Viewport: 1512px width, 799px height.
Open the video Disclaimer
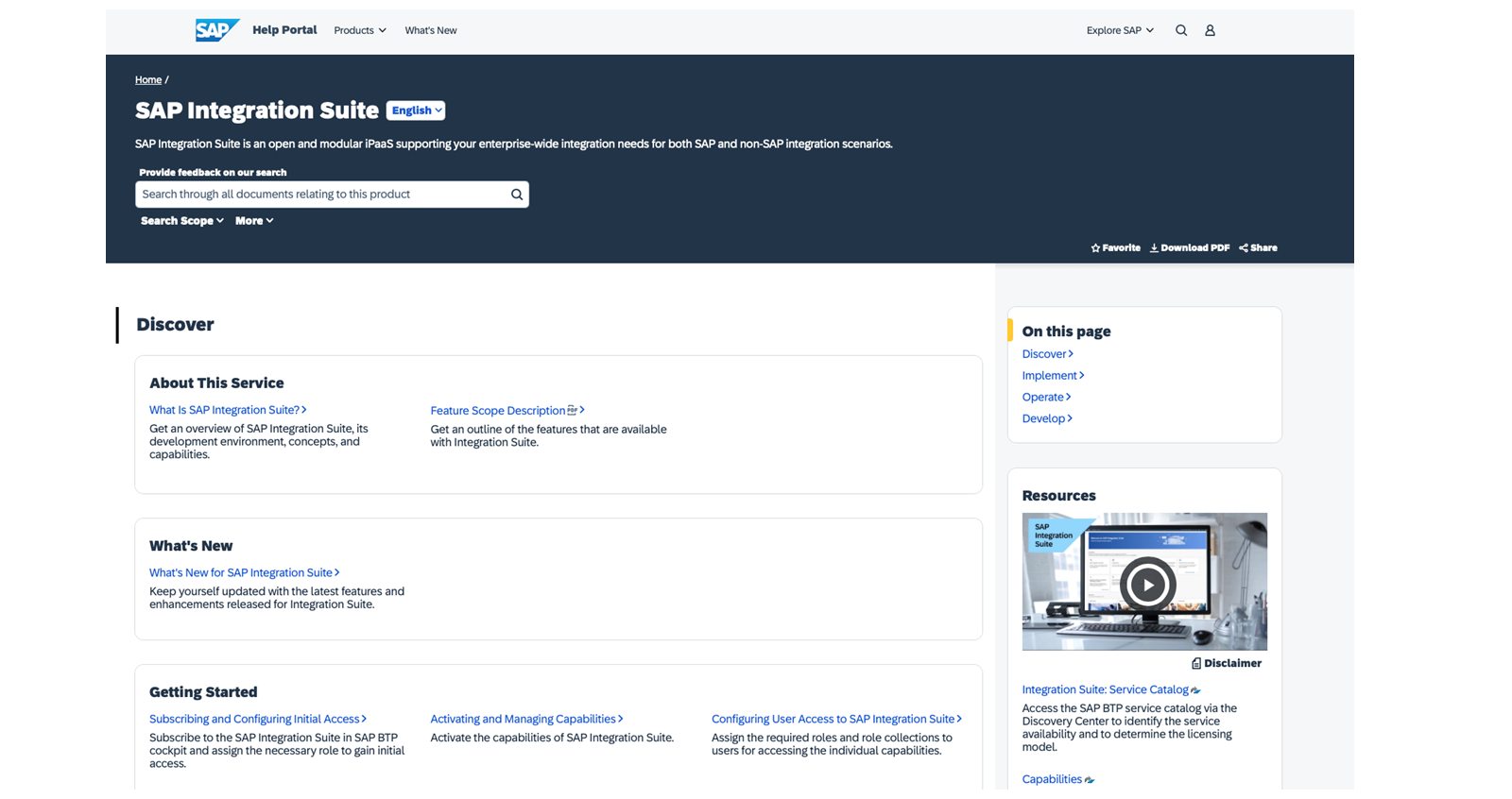(x=1227, y=663)
